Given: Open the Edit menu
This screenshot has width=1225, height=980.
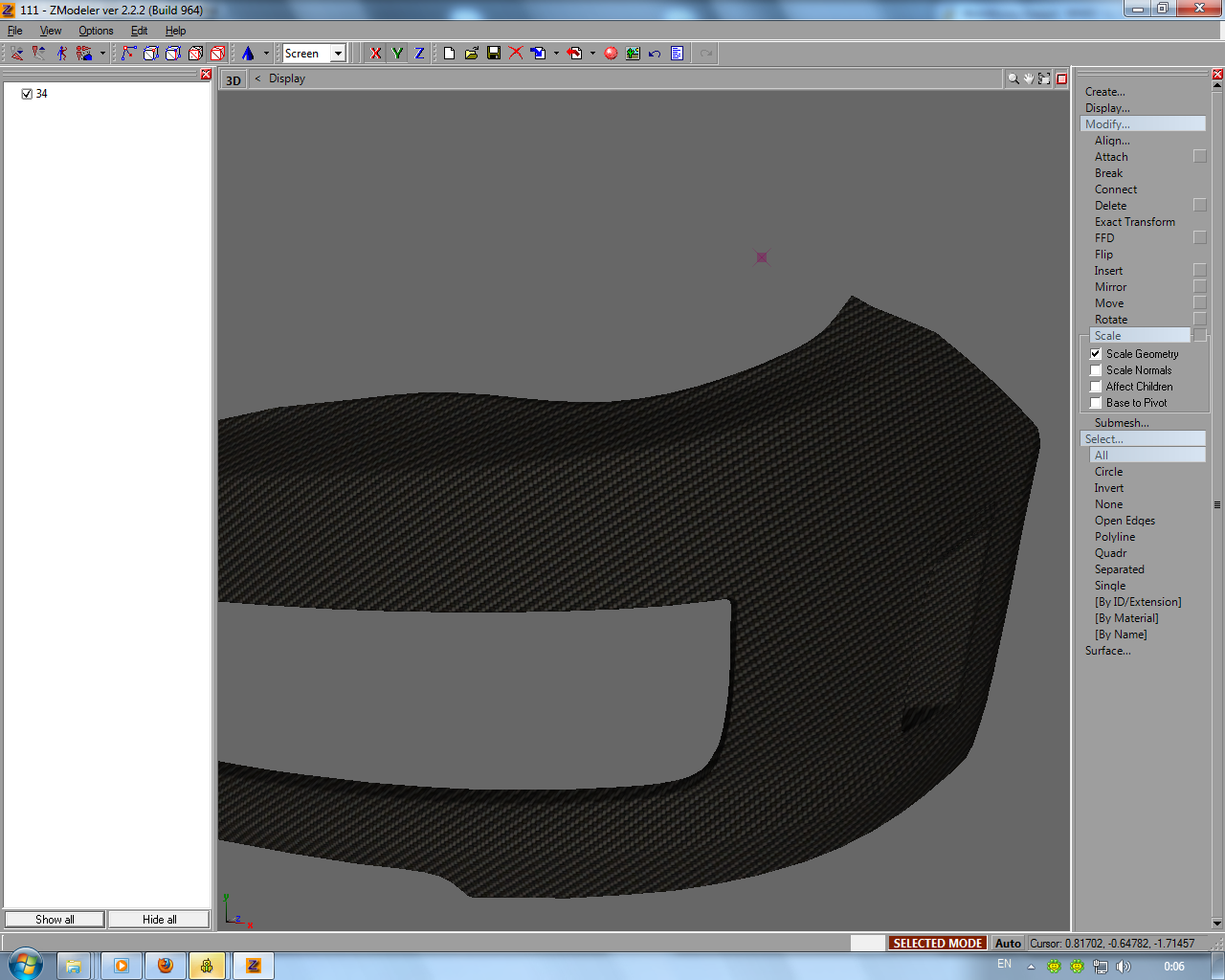Looking at the screenshot, I should pyautogui.click(x=139, y=31).
